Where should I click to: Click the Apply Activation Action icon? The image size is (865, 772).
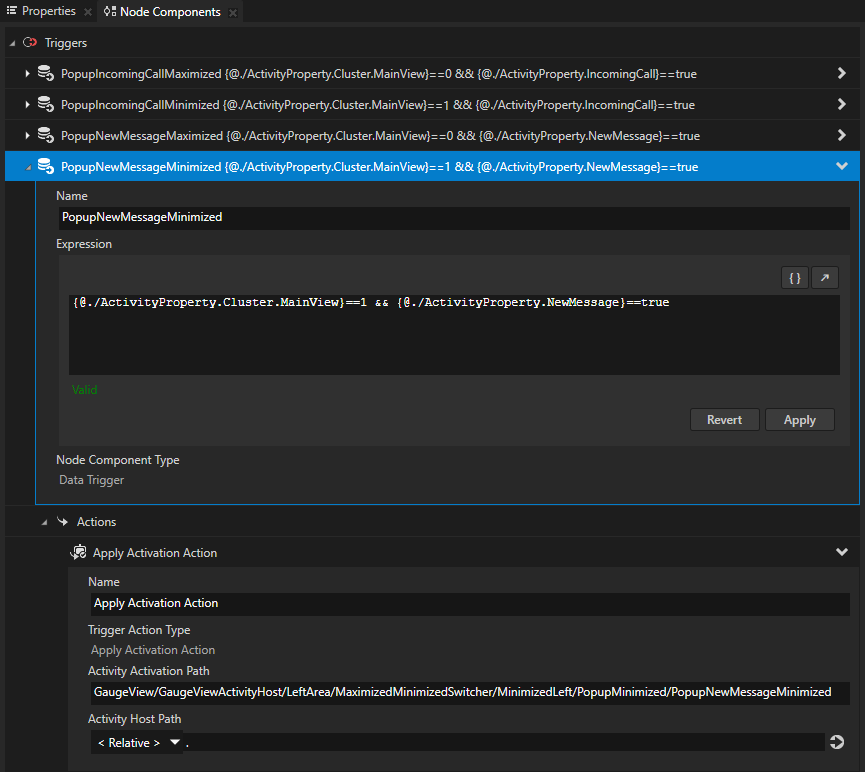click(79, 552)
